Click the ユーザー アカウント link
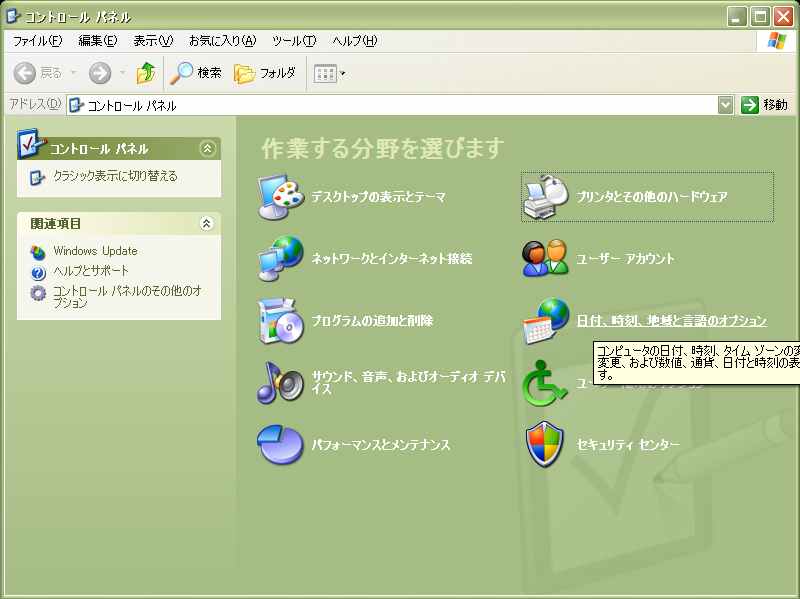 coord(626,259)
